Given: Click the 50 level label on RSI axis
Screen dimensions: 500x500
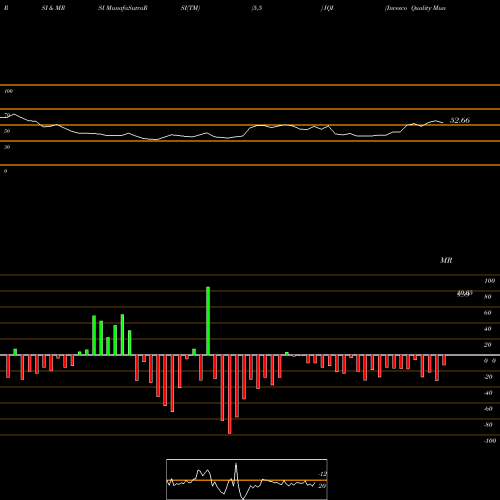Looking at the screenshot, I should pos(7,131).
